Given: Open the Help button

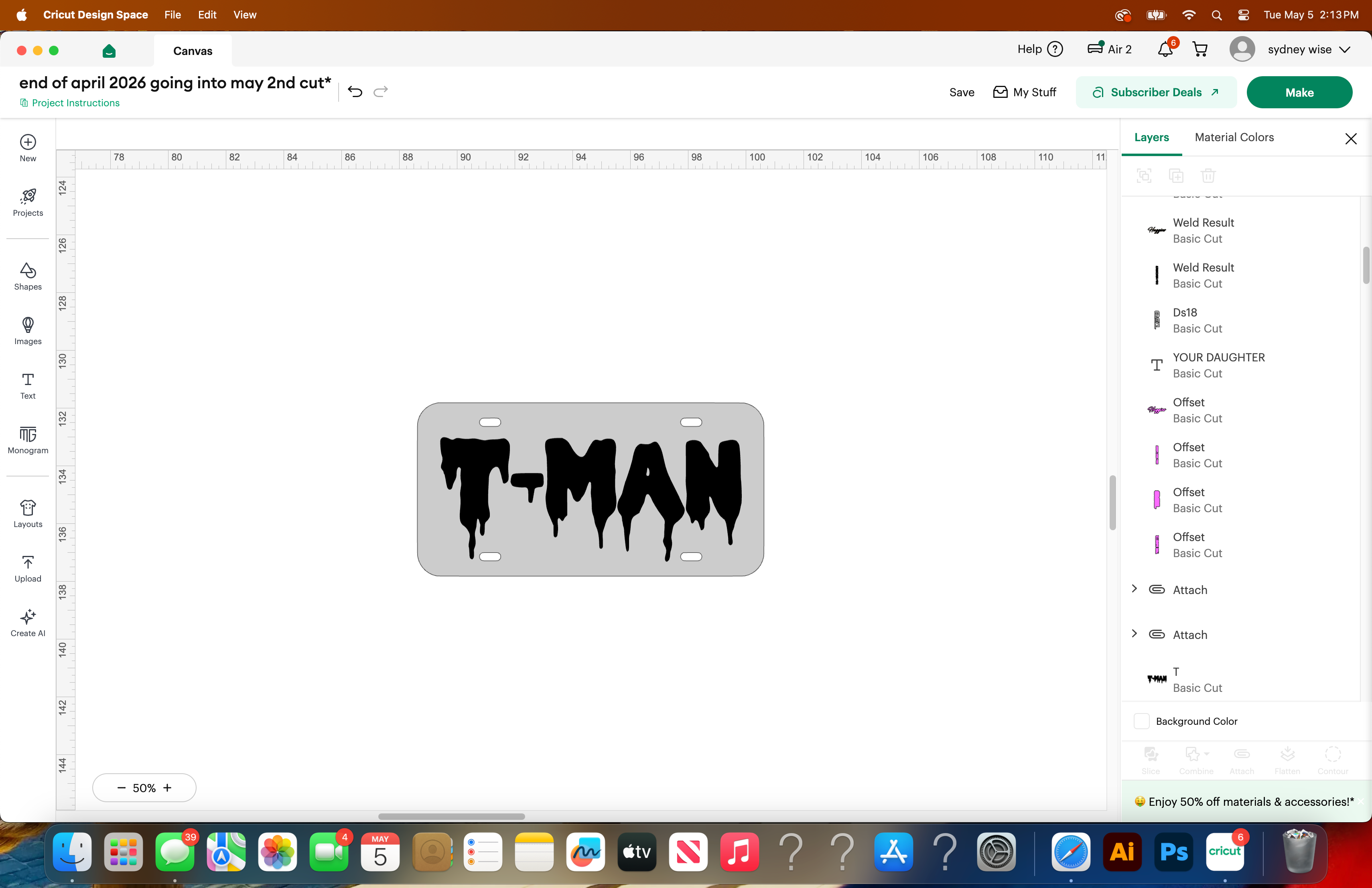Looking at the screenshot, I should [x=1040, y=50].
